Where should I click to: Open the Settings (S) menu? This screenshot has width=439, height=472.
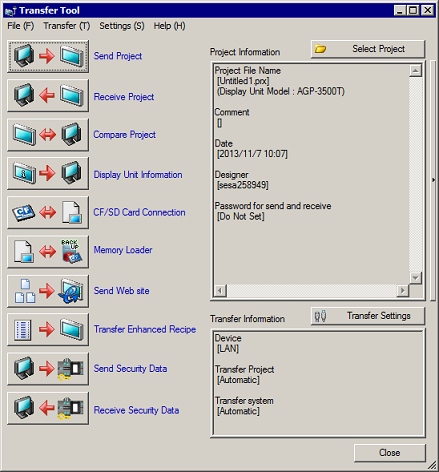pyautogui.click(x=122, y=26)
